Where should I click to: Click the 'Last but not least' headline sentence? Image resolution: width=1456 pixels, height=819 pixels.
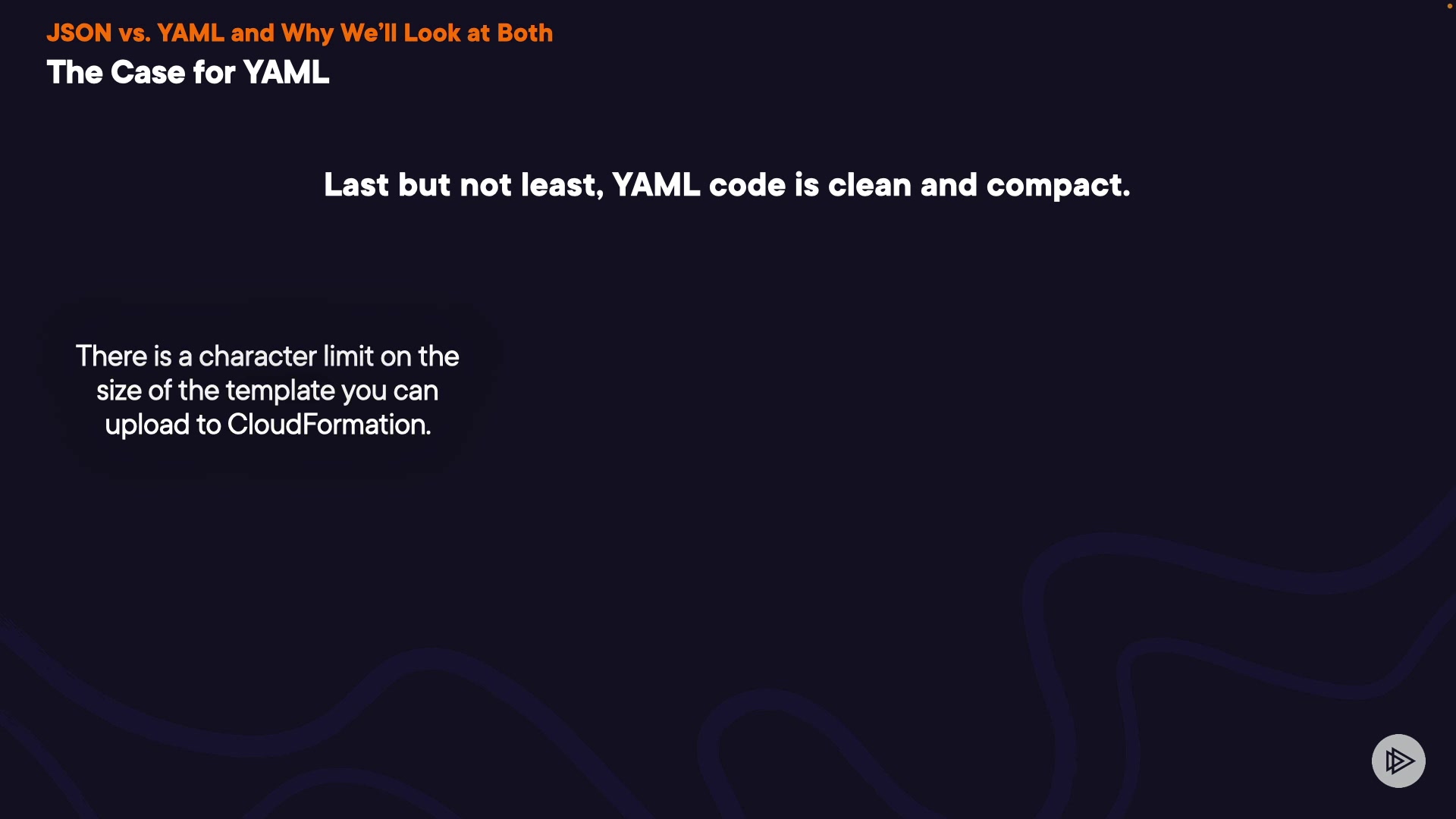click(726, 185)
